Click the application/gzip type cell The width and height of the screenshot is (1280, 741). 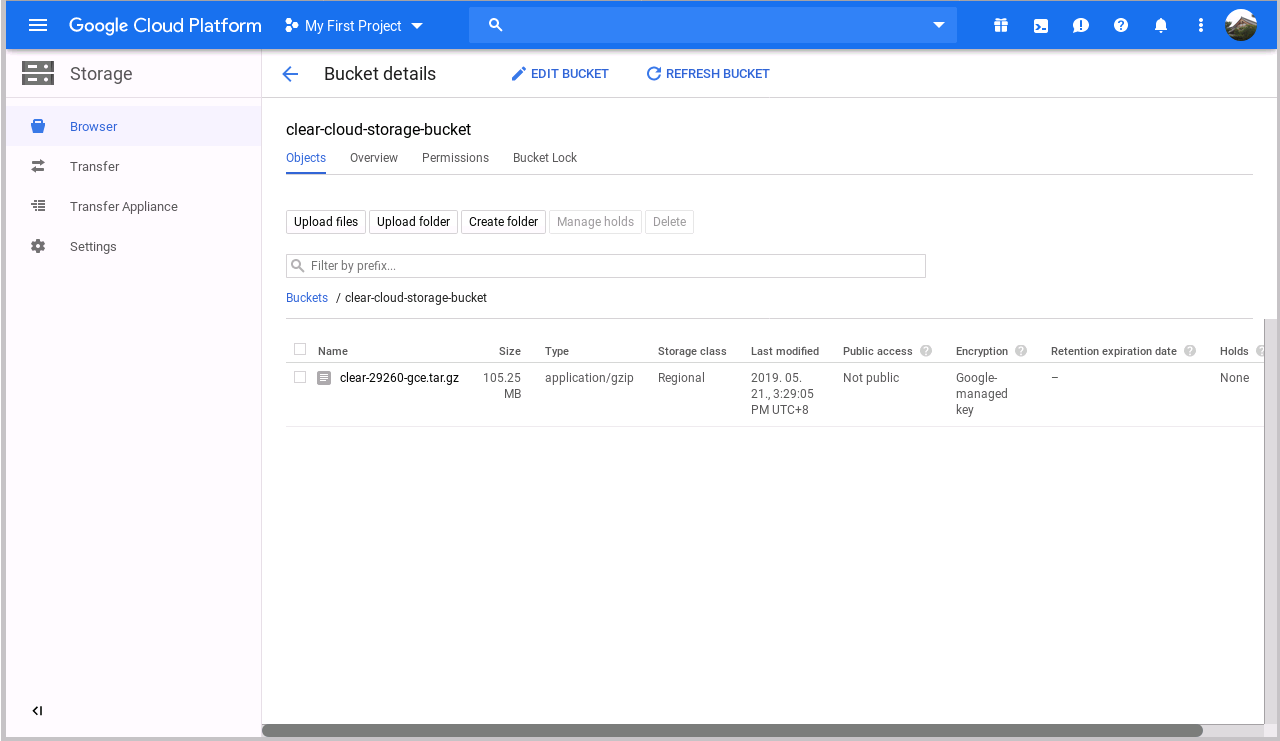(589, 378)
